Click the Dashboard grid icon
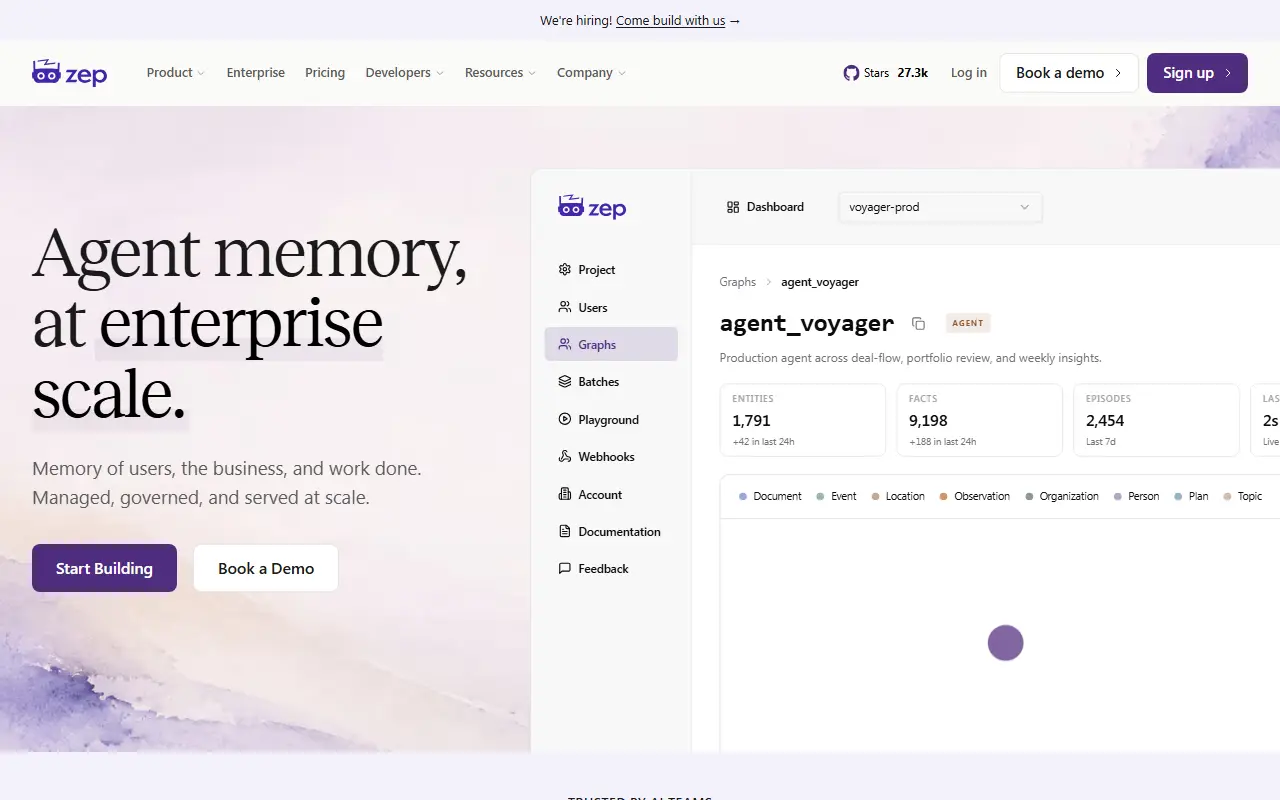The height and width of the screenshot is (800, 1280). [x=733, y=207]
